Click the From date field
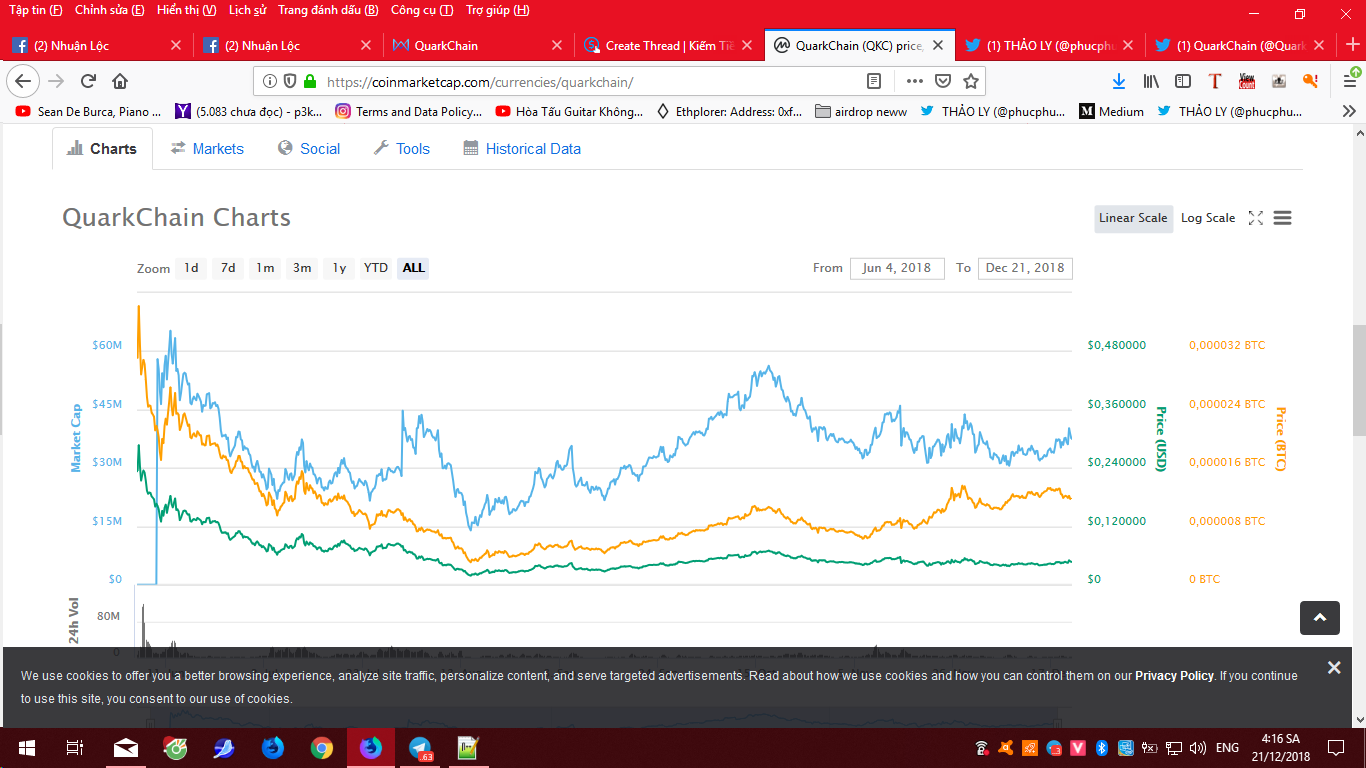Viewport: 1366px width, 768px height. [x=897, y=268]
